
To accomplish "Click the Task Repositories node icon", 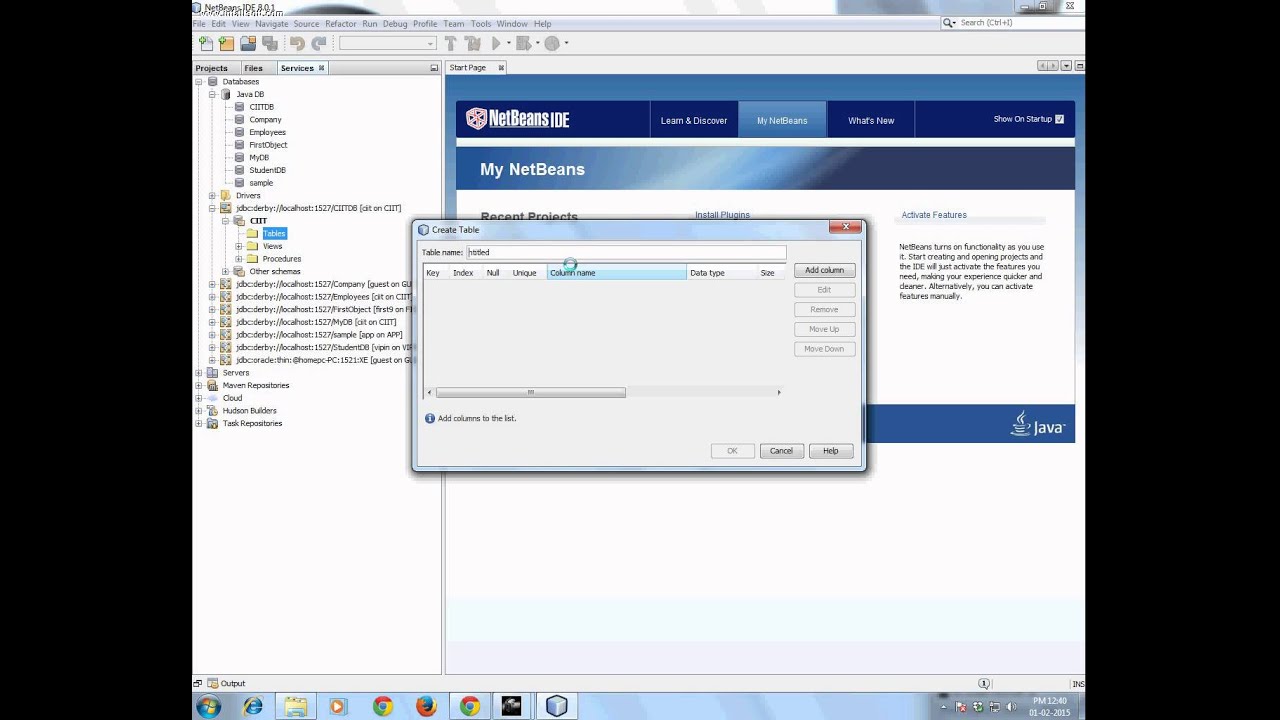I will point(212,423).
